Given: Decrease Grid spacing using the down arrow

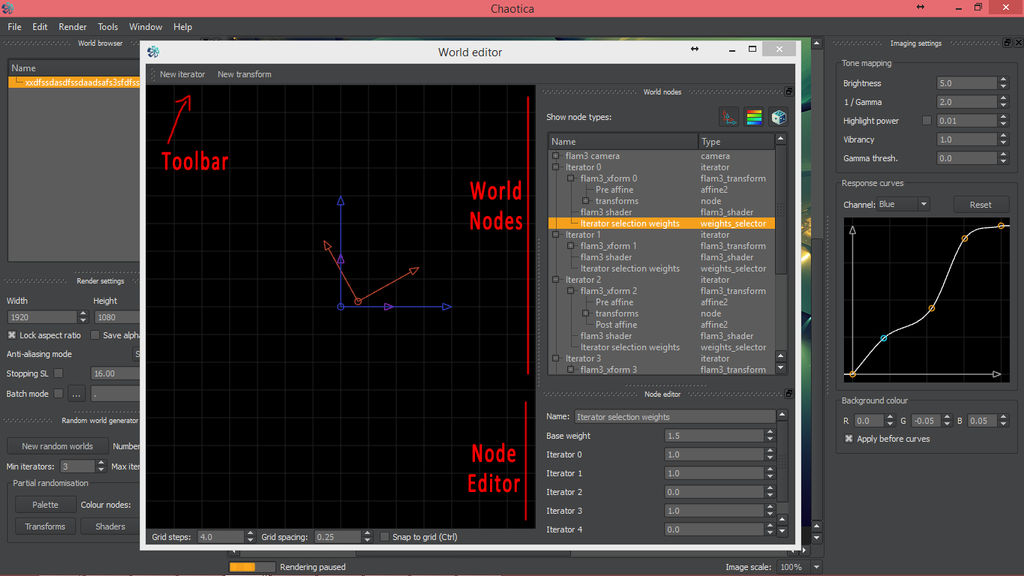Looking at the screenshot, I should [367, 540].
